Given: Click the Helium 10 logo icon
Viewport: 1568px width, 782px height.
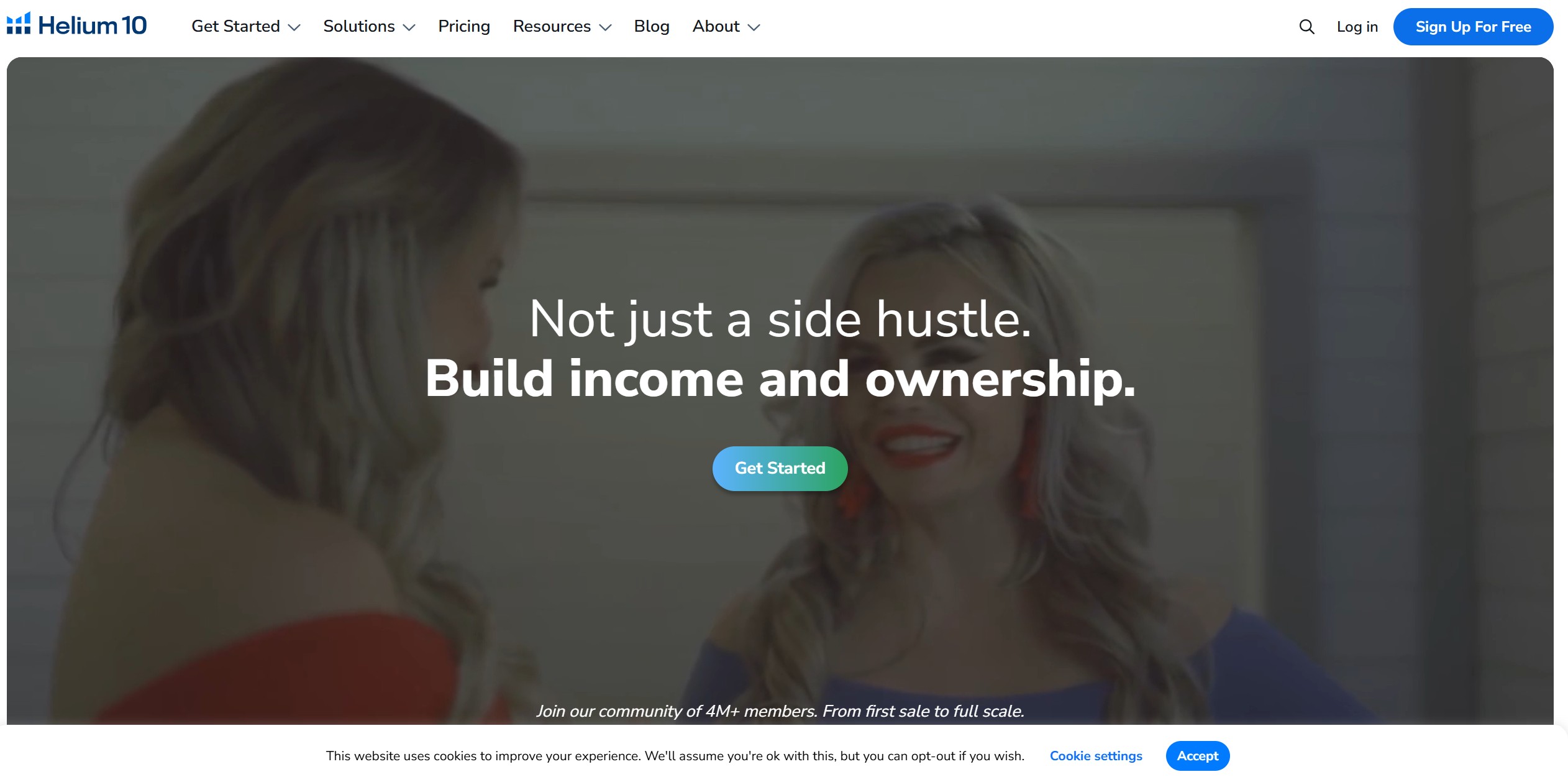Looking at the screenshot, I should point(19,24).
